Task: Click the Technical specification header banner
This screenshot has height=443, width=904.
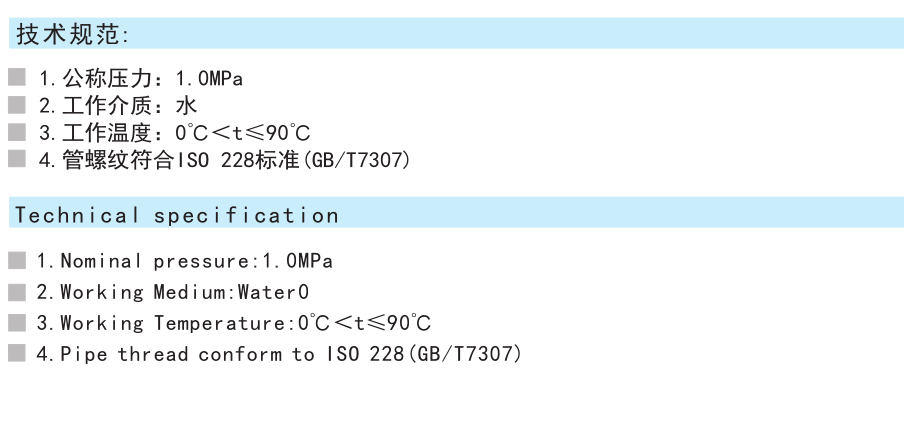Action: [456, 212]
